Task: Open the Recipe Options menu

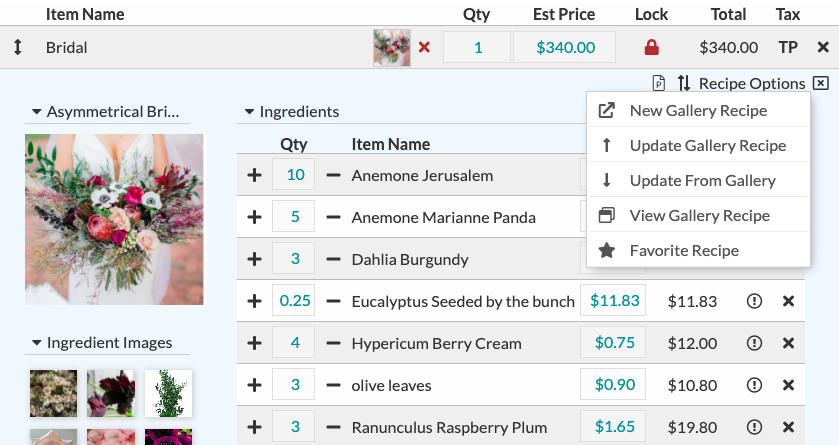Action: [x=741, y=83]
